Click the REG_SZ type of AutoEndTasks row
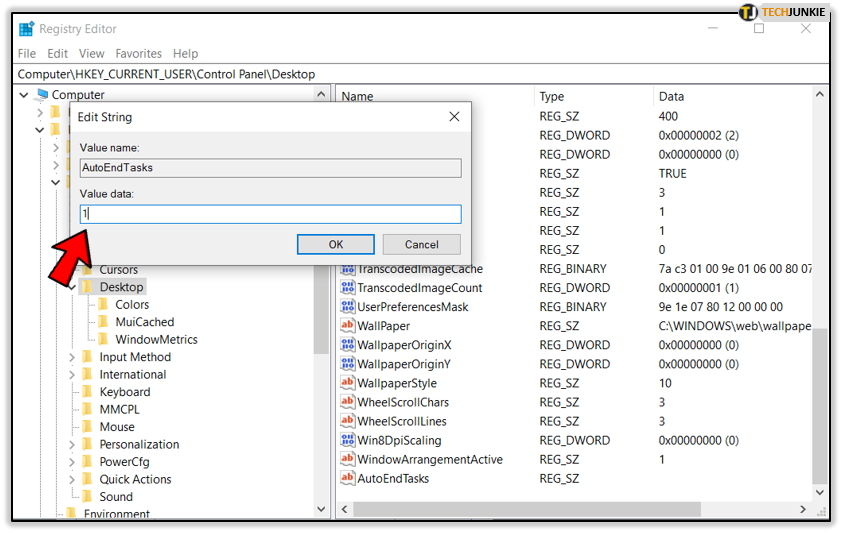 (x=559, y=478)
